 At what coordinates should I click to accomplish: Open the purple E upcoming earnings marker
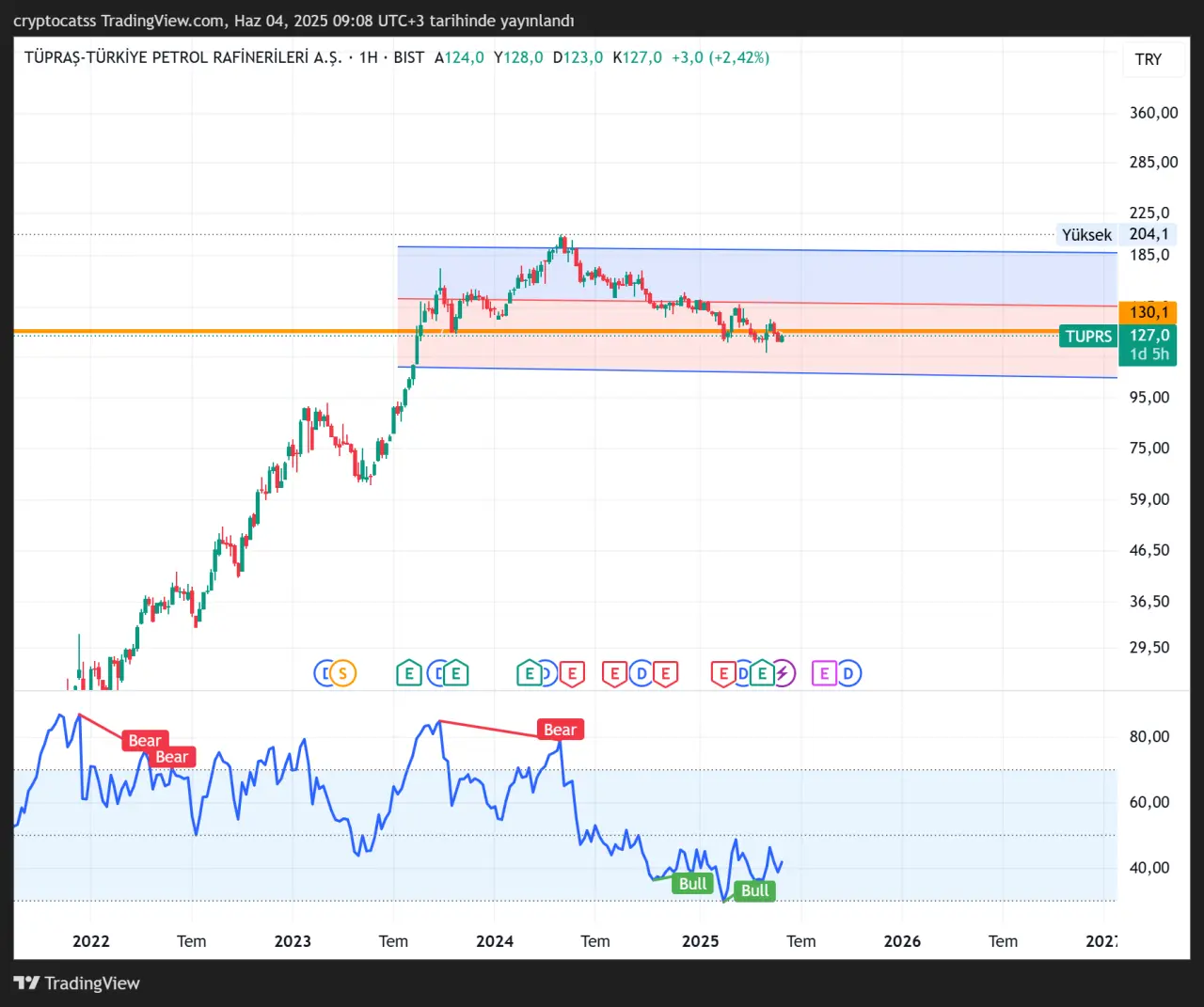[x=825, y=673]
